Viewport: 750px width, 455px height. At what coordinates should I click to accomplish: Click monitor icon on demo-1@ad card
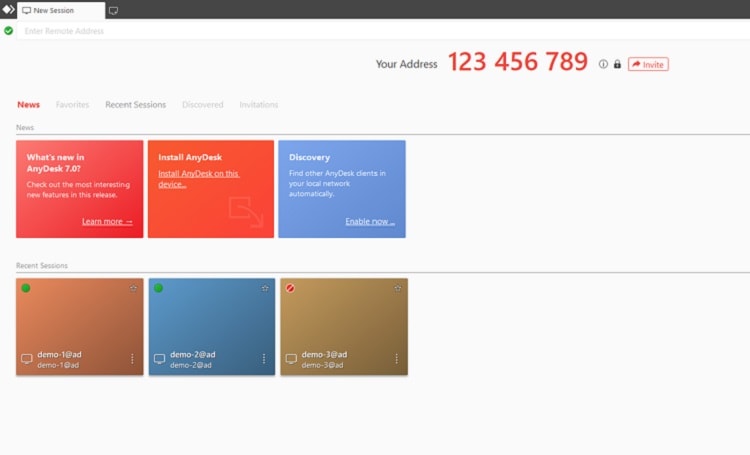click(x=27, y=359)
